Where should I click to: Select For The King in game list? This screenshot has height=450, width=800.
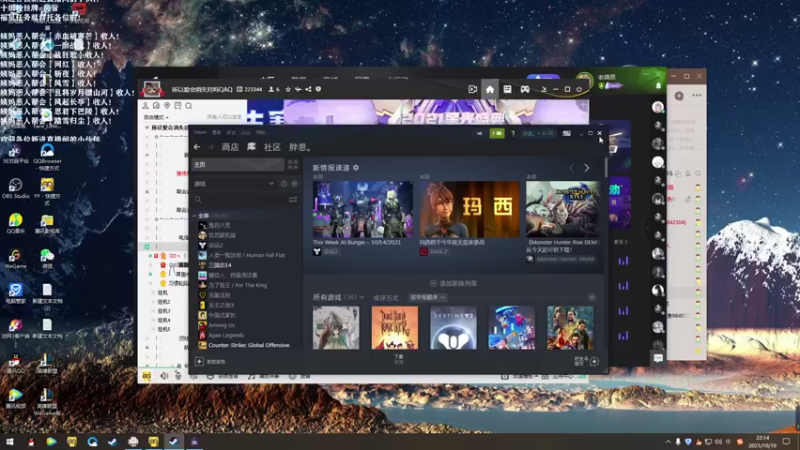[x=233, y=285]
